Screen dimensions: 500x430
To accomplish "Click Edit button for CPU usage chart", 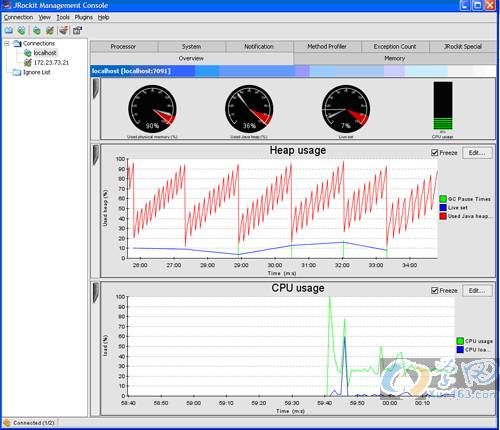I will (477, 291).
